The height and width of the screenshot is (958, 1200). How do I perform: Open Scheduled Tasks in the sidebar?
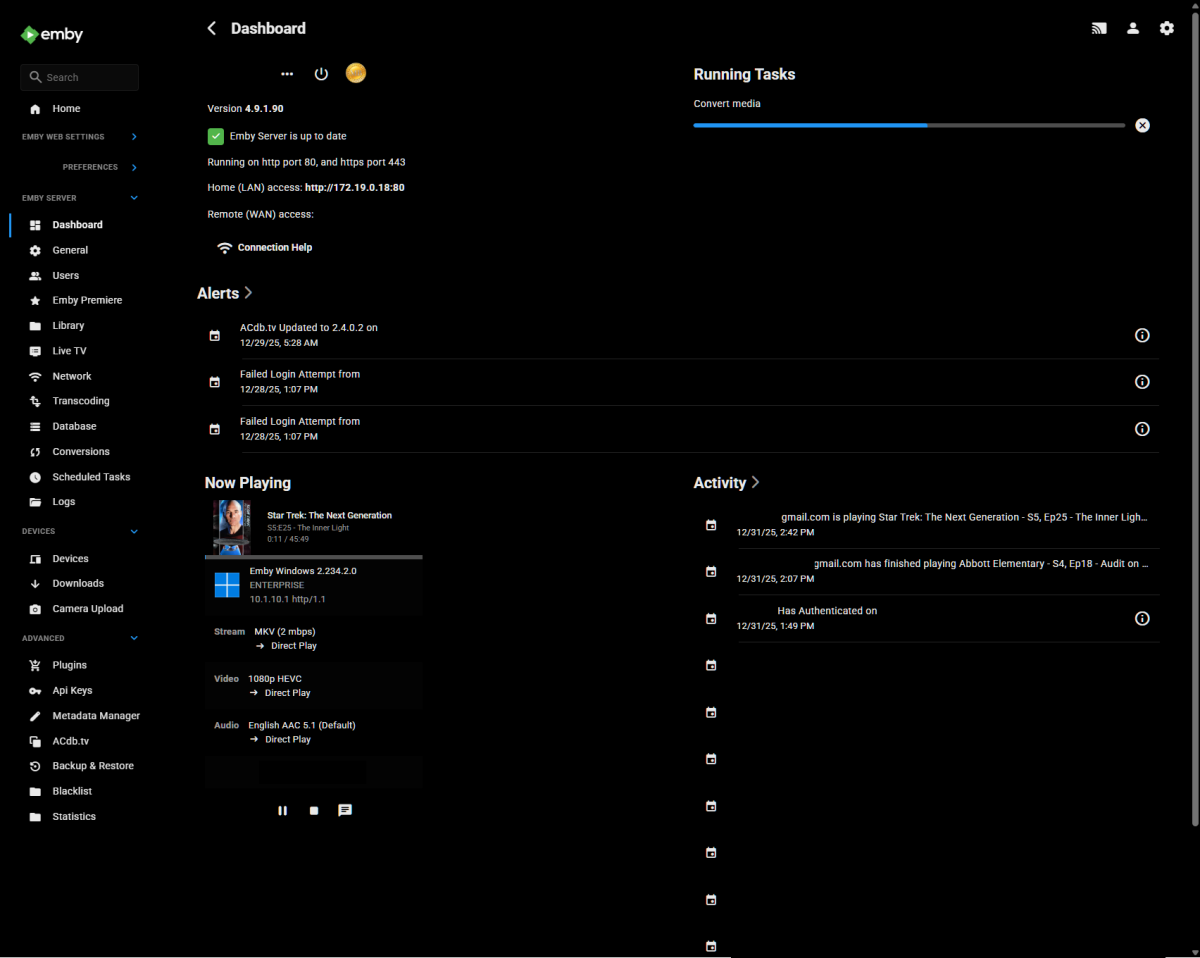tap(91, 477)
